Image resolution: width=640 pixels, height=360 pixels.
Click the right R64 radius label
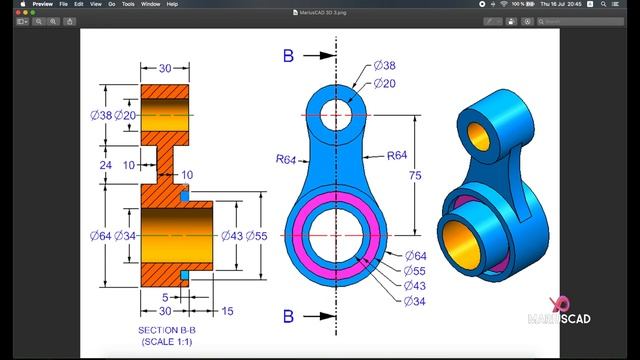(x=397, y=156)
